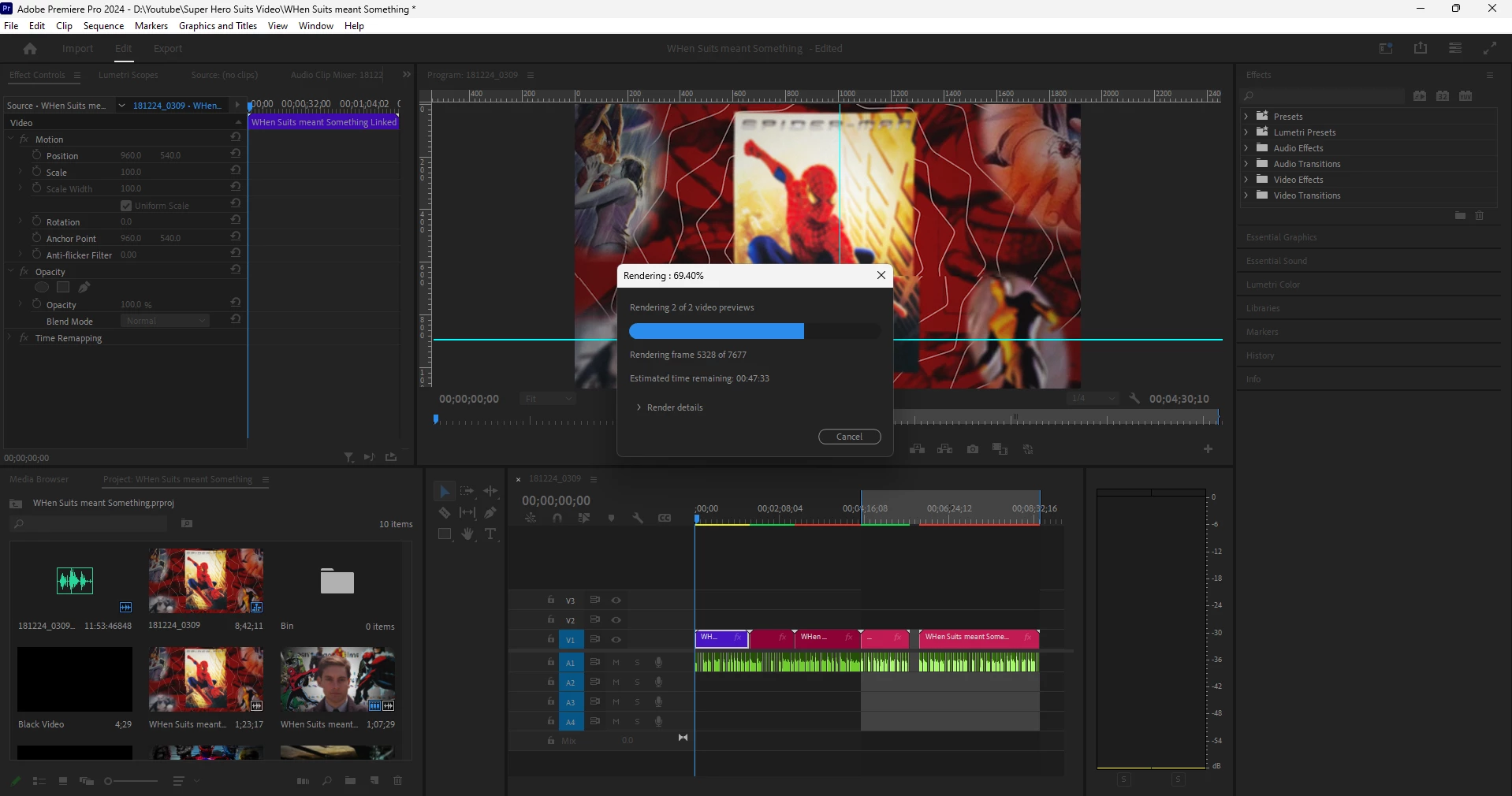The image size is (1512, 796).
Task: Solo track A2
Action: click(x=637, y=683)
